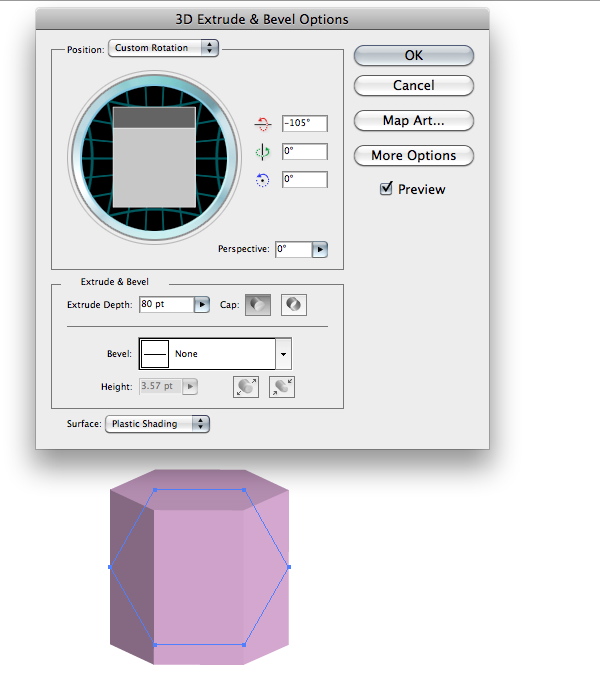This screenshot has height=695, width=600.
Task: Click the cube's dark gray top face
Action: click(154, 117)
